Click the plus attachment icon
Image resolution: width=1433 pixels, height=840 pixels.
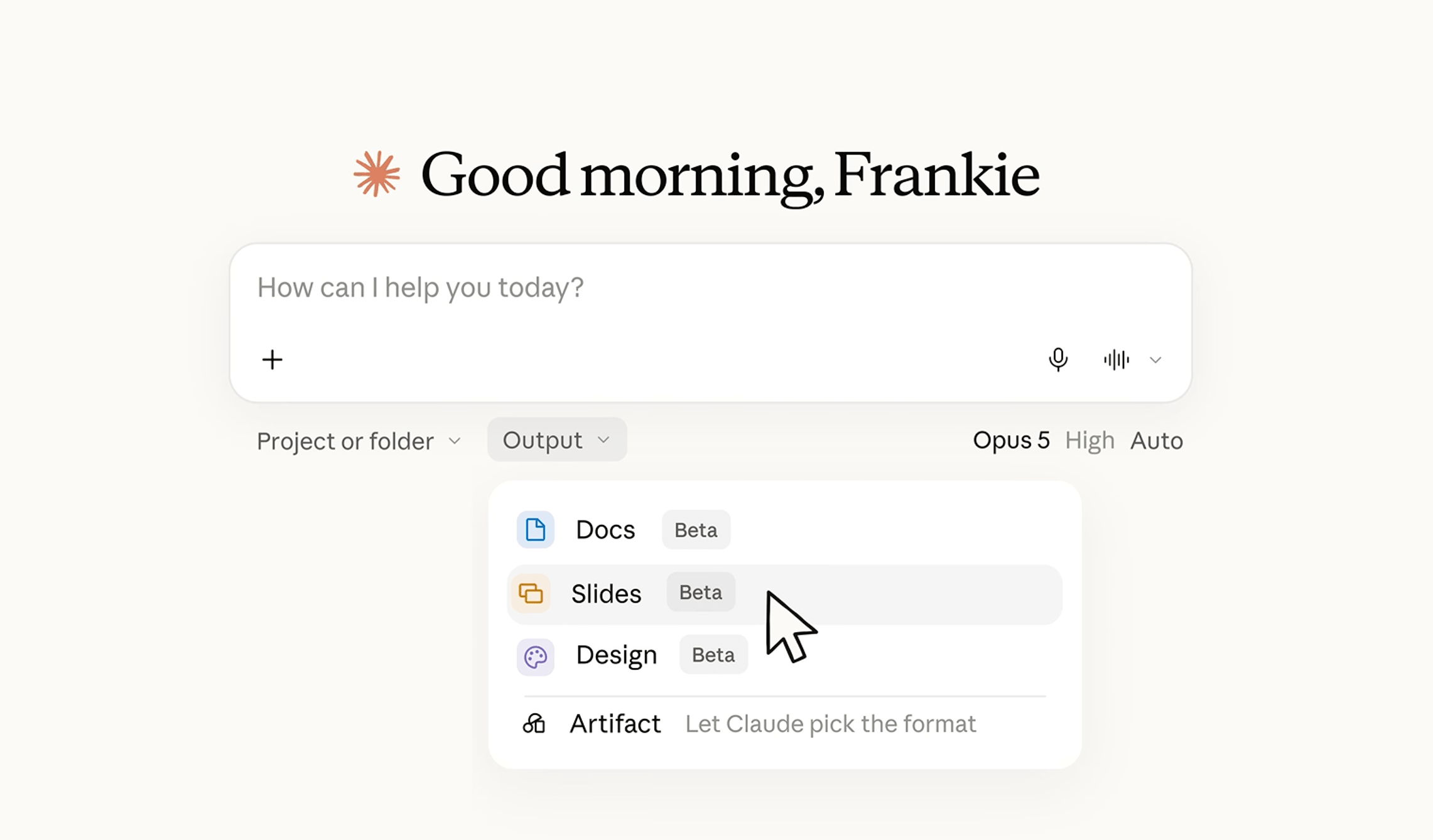272,360
